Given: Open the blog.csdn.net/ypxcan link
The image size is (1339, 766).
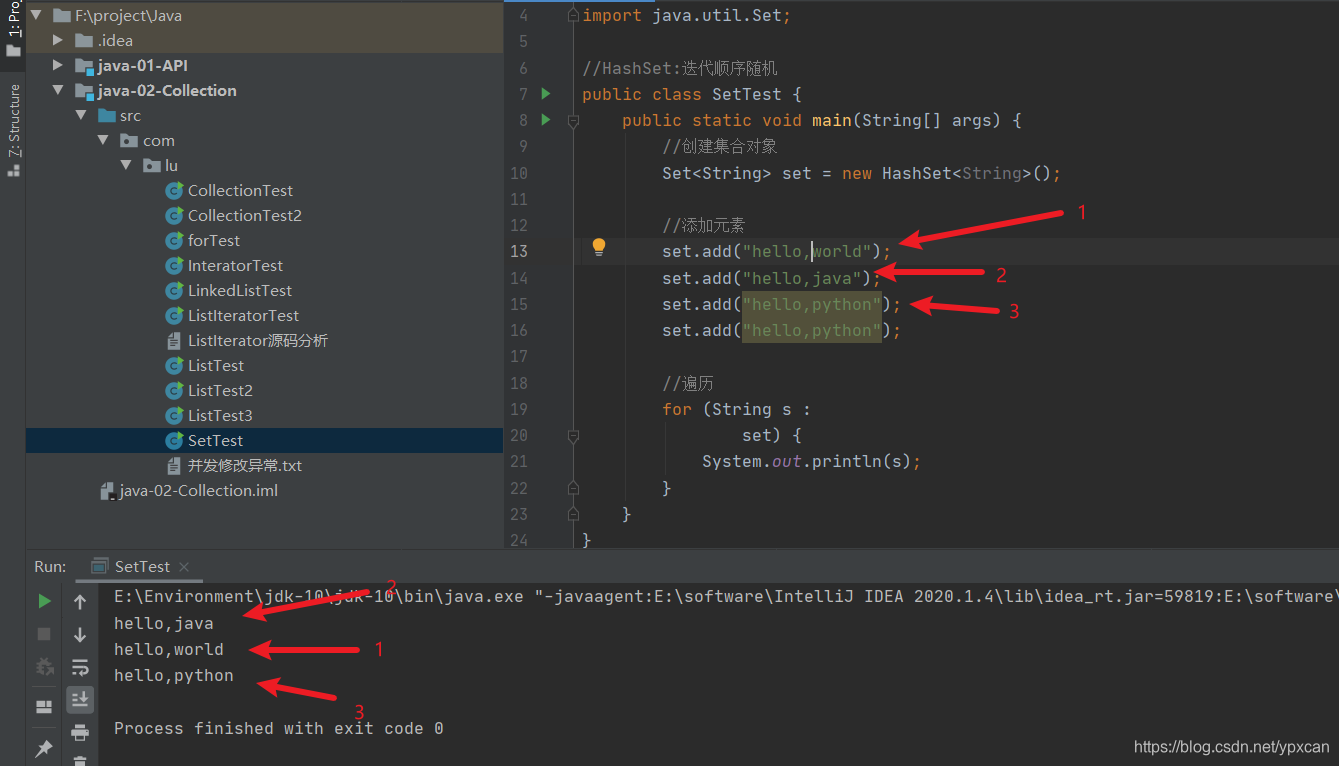Looking at the screenshot, I should pos(1231,746).
